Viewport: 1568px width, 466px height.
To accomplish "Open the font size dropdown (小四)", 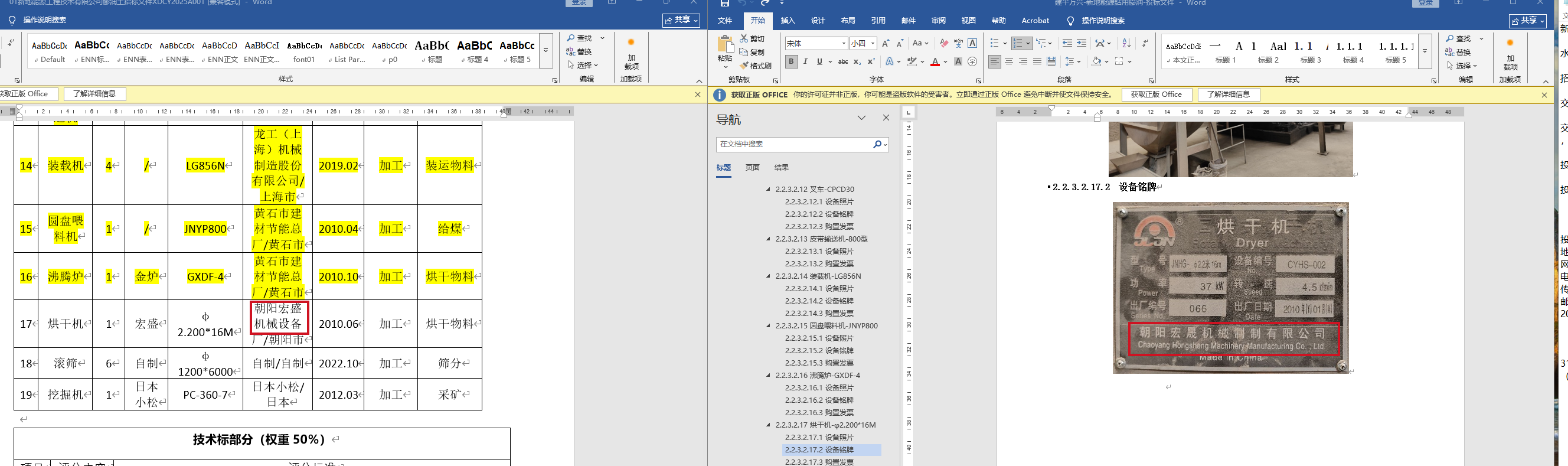I will 873,43.
